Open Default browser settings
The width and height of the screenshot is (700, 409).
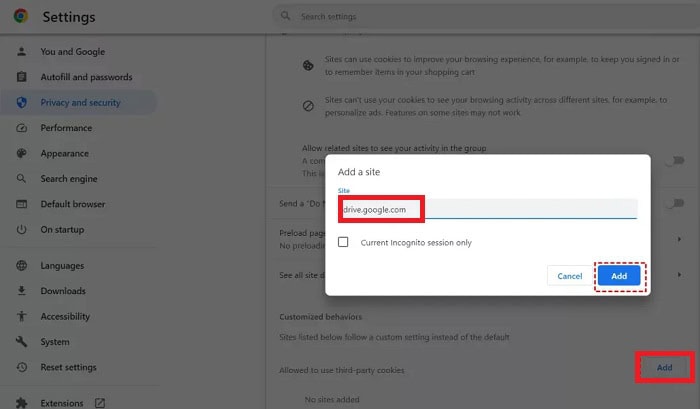pos(73,204)
